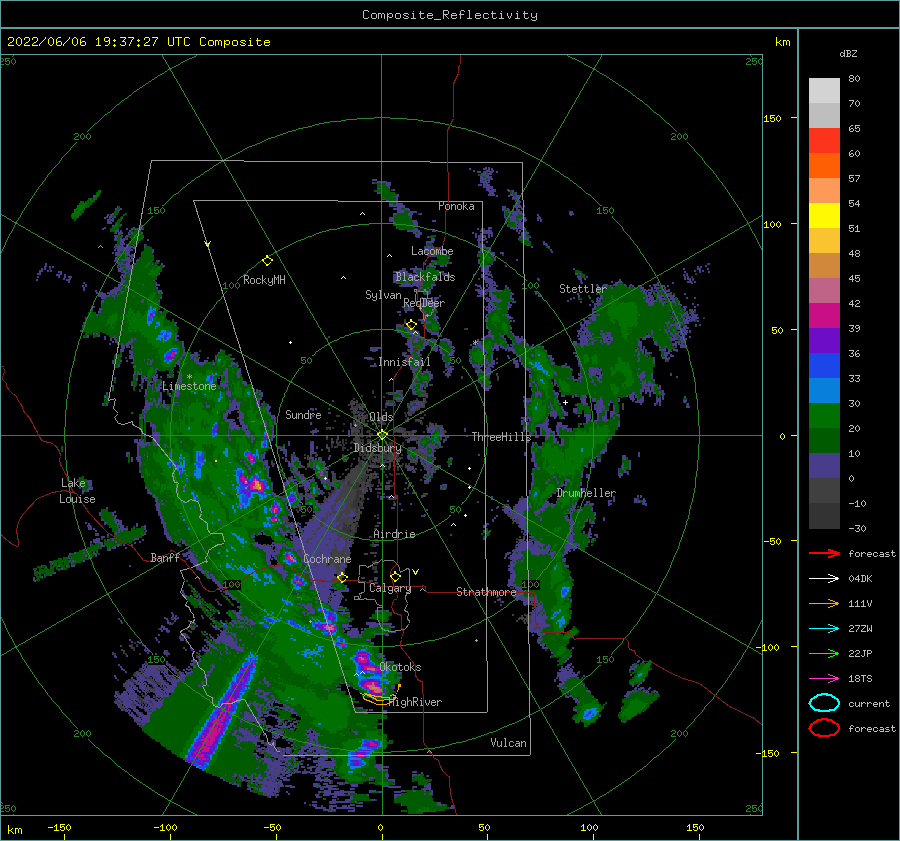900x841 pixels.
Task: Click the Ponoka town label
Action: click(x=456, y=206)
